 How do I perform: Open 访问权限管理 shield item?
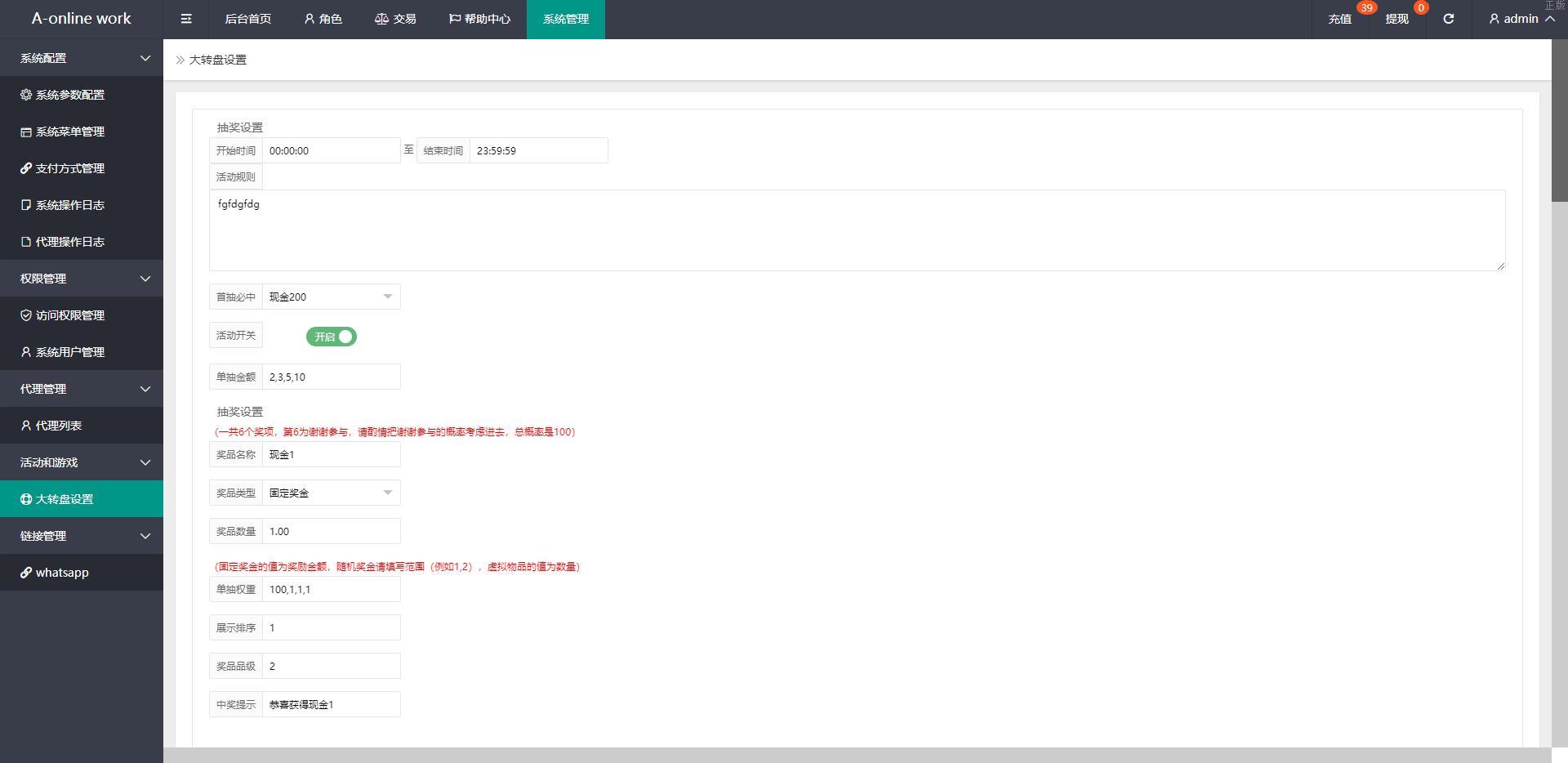coord(69,315)
